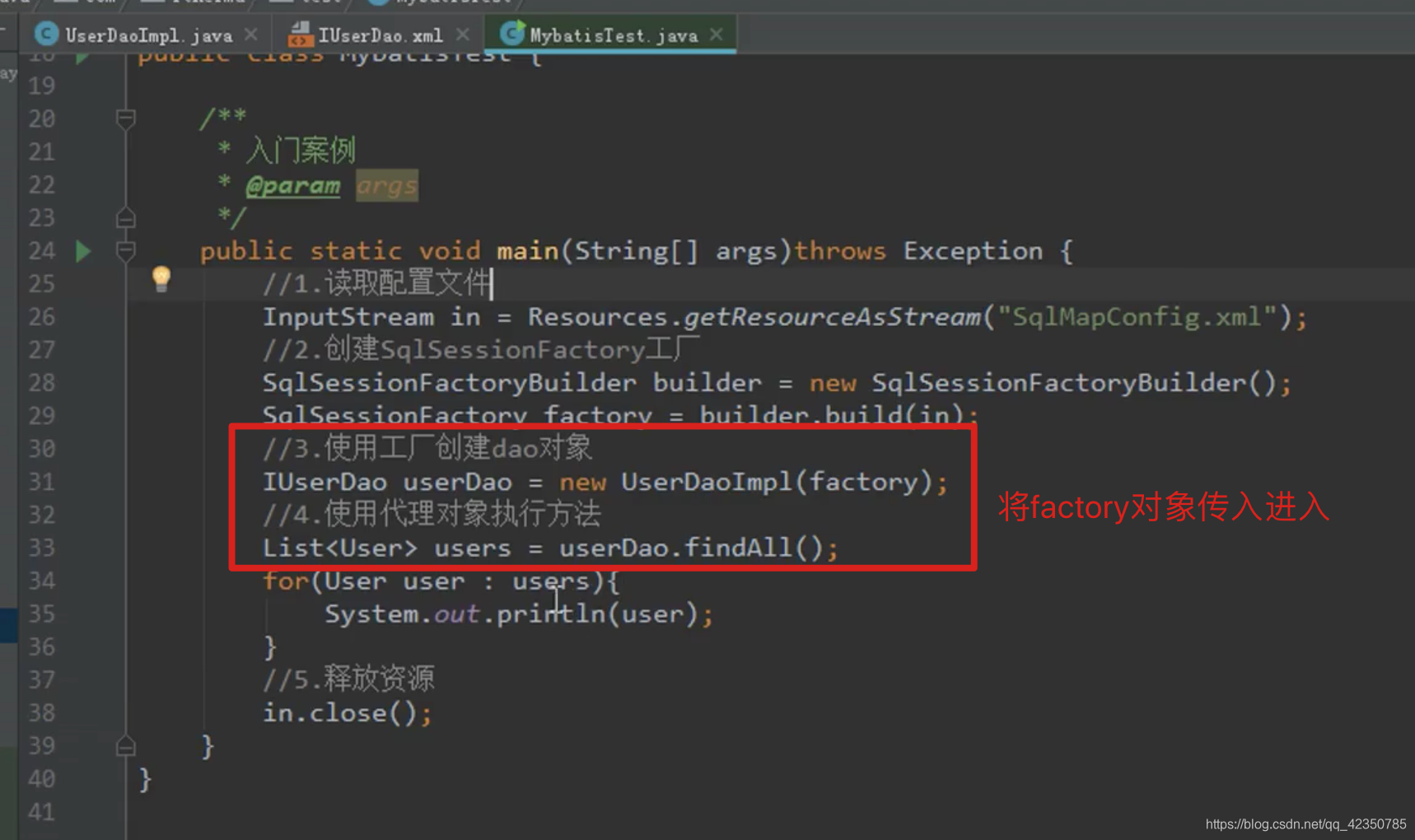Close the IUserDao.xml tab
Viewport: 1415px width, 840px height.
tap(463, 35)
